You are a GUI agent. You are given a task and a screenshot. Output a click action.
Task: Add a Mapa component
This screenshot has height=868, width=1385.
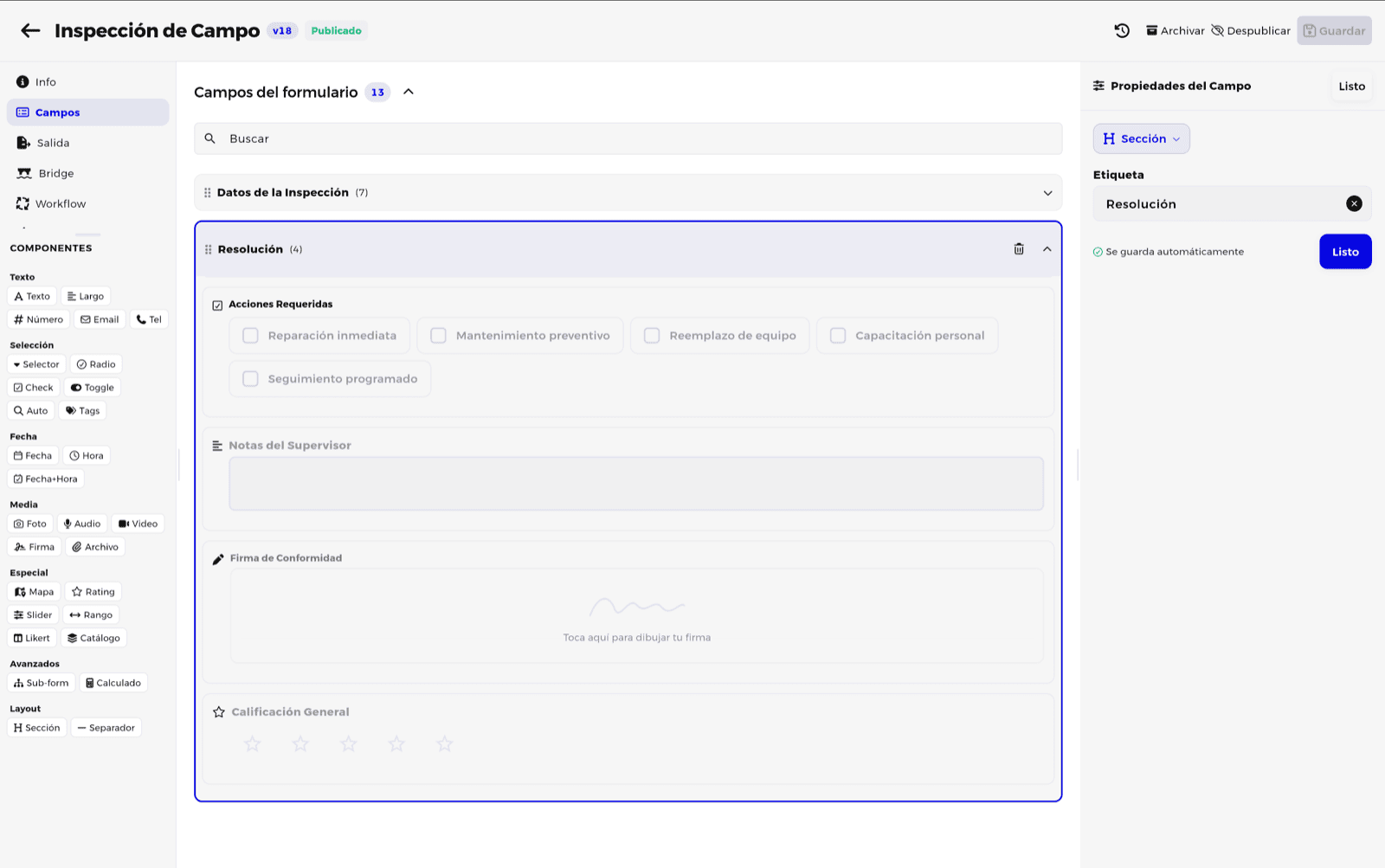[35, 592]
